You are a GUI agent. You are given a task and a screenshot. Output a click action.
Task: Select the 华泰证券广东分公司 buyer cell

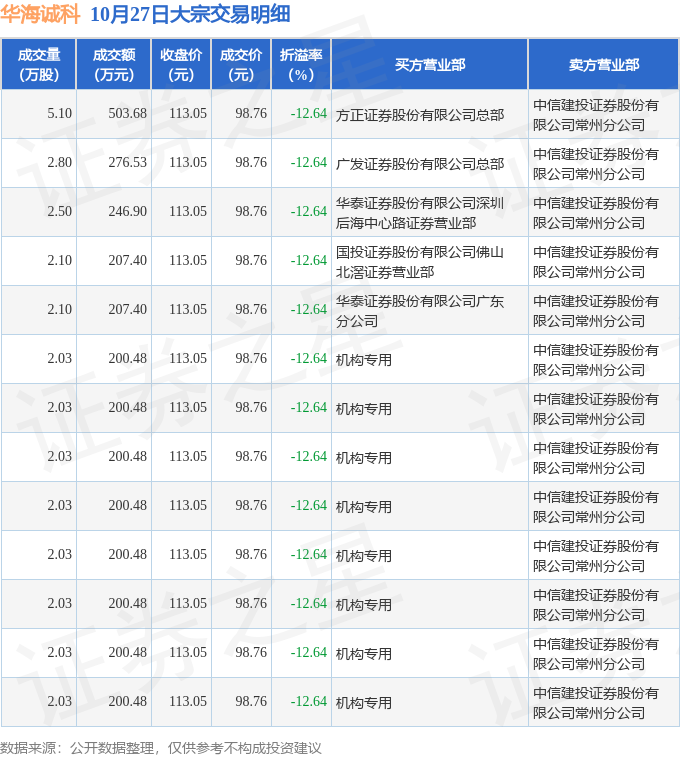click(420, 310)
